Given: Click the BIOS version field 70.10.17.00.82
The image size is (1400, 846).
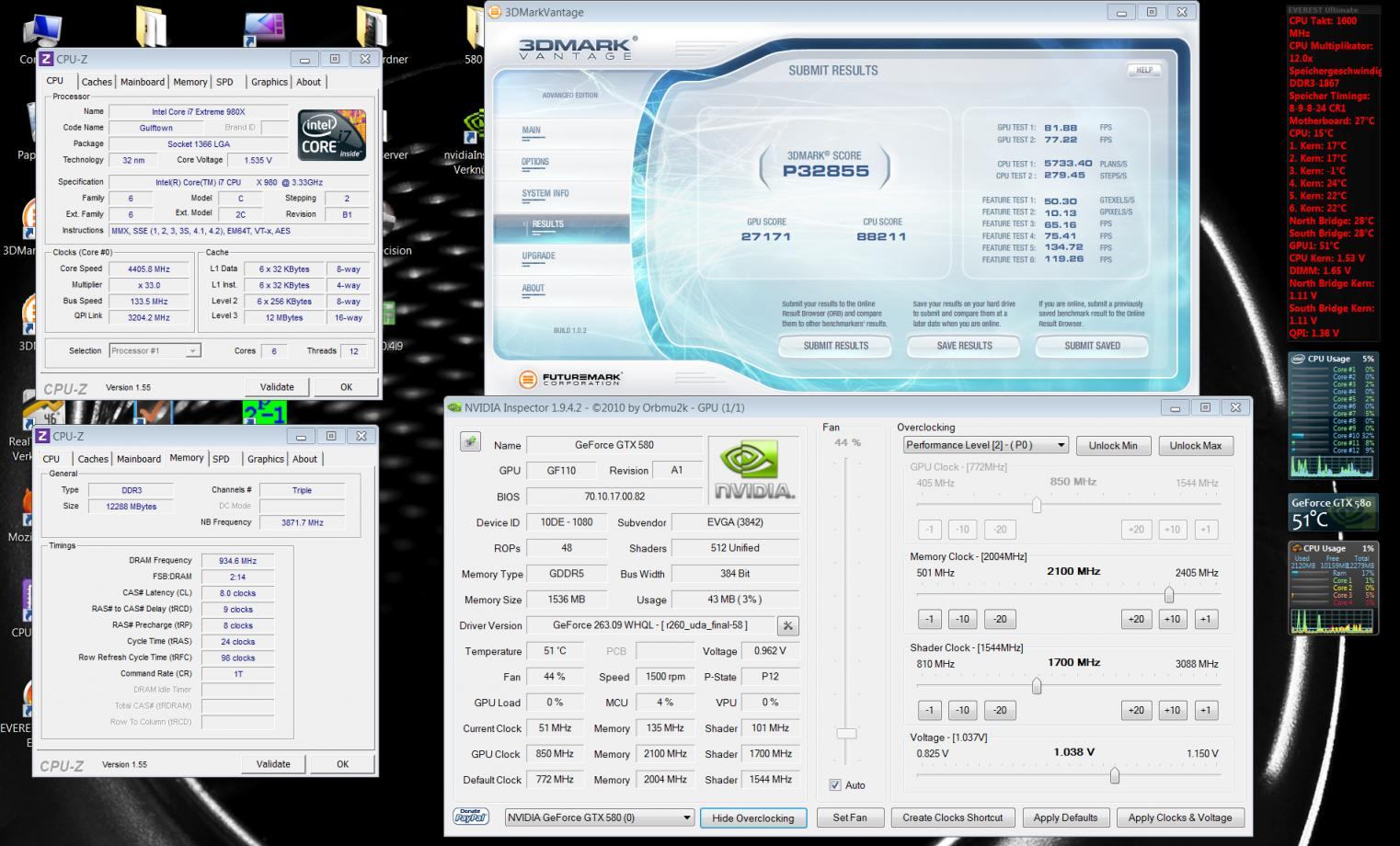Looking at the screenshot, I should (x=614, y=496).
